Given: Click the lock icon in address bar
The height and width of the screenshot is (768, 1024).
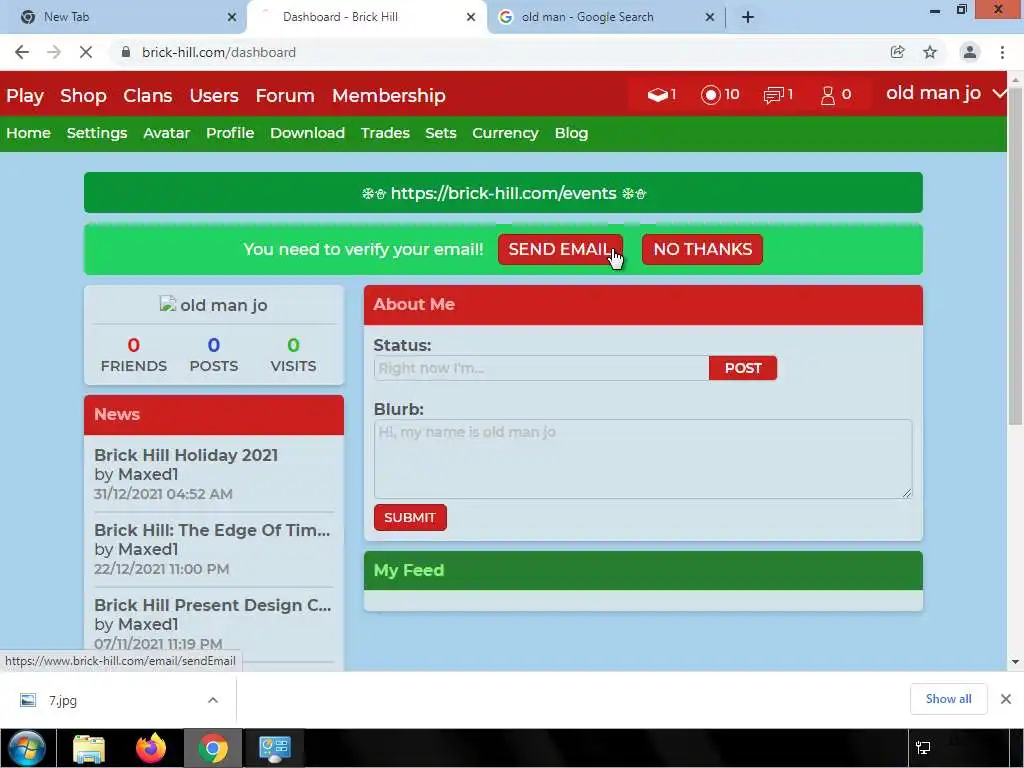Looking at the screenshot, I should coord(126,52).
